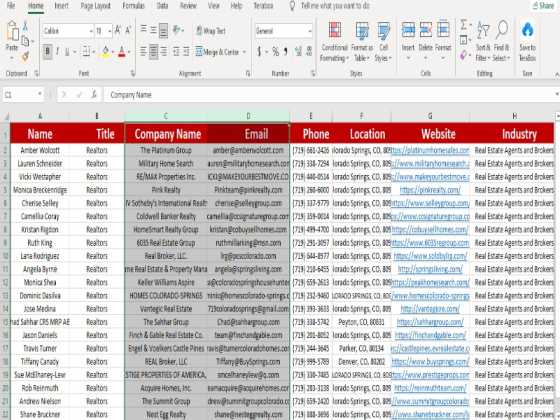This screenshot has height=420, width=560.
Task: Toggle Italic formatting
Action: pyautogui.click(x=57, y=52)
